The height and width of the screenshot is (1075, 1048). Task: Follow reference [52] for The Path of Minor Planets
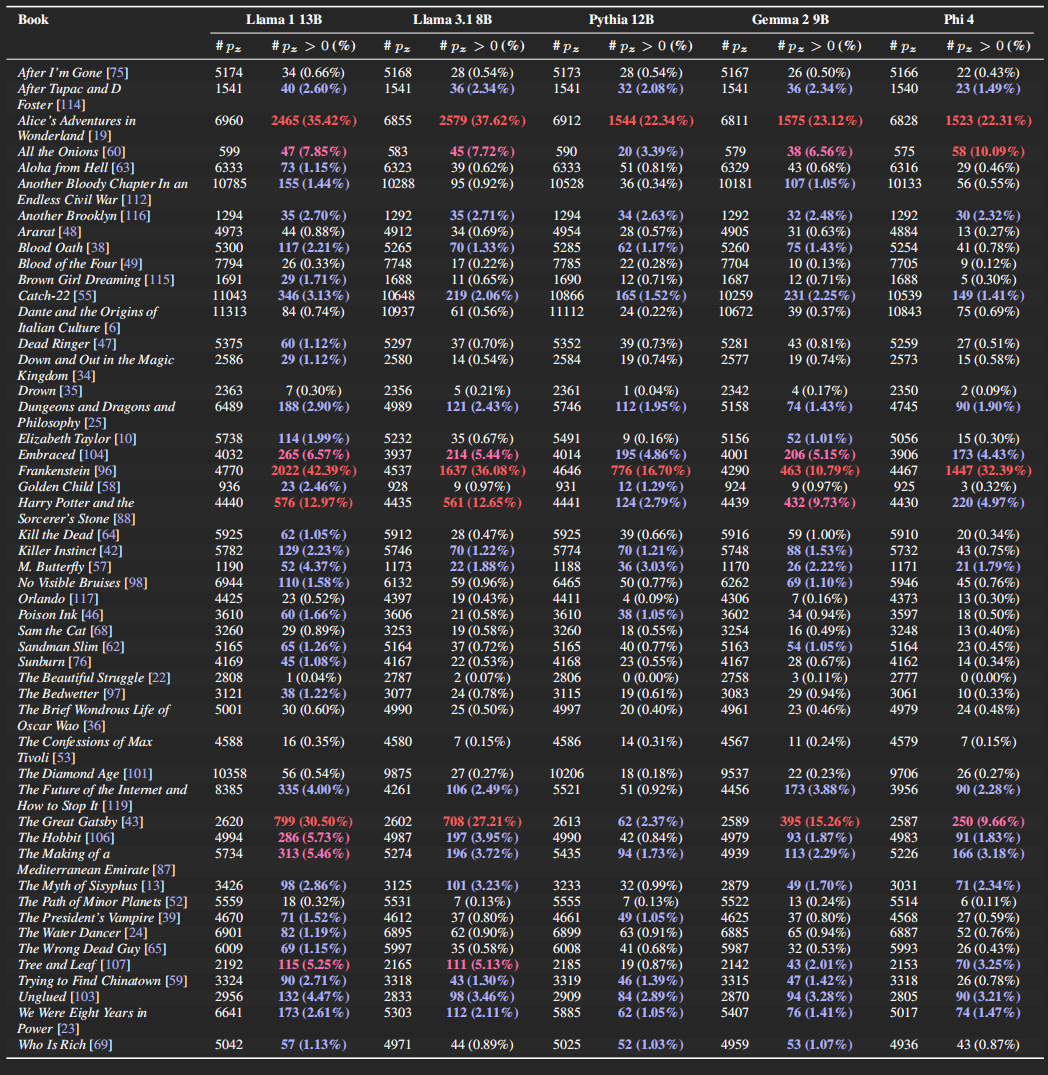click(176, 902)
